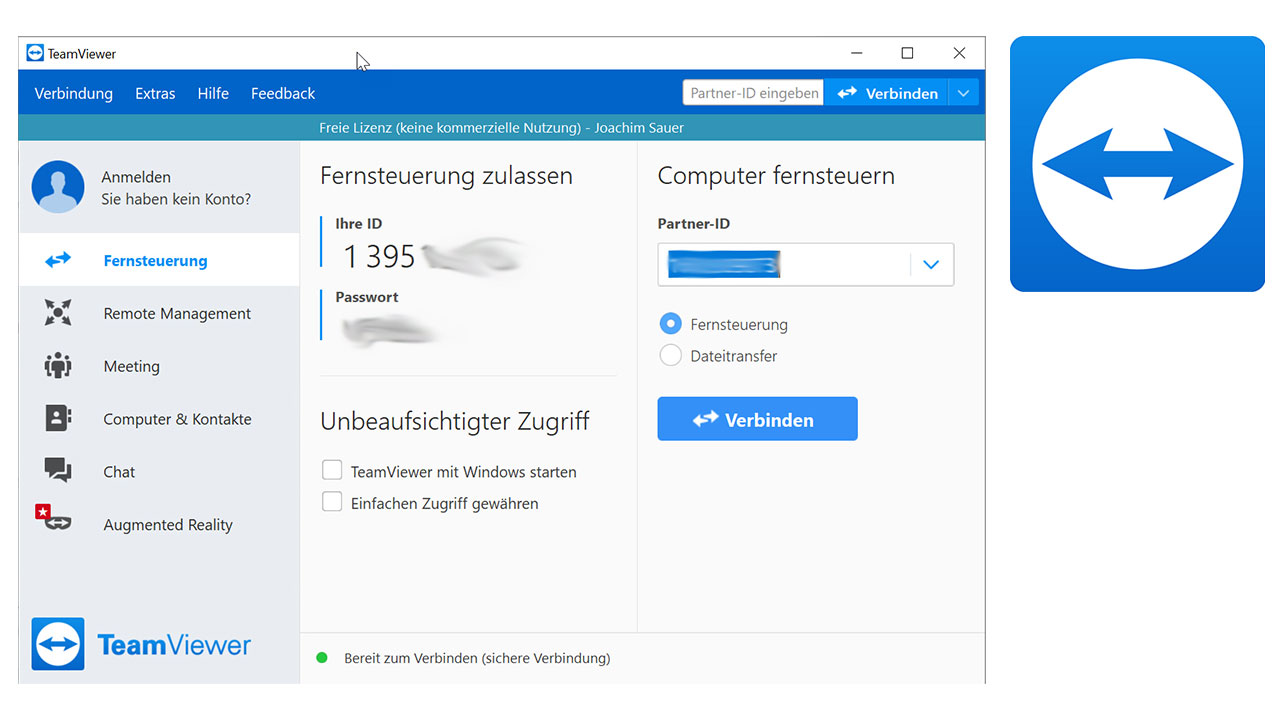Click the Partner-ID eingeben field in header

point(753,93)
